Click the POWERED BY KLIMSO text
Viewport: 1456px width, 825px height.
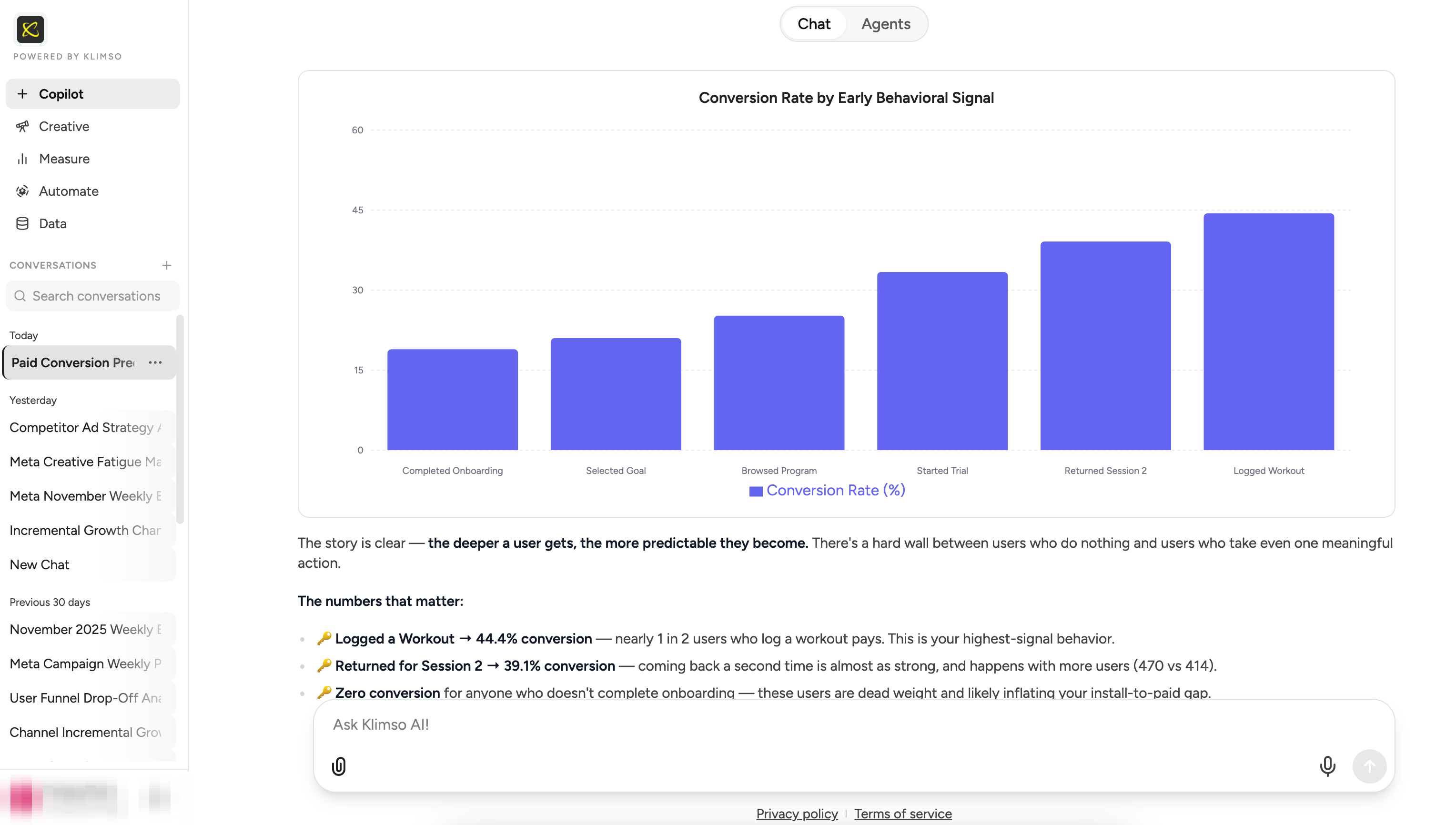(x=68, y=57)
